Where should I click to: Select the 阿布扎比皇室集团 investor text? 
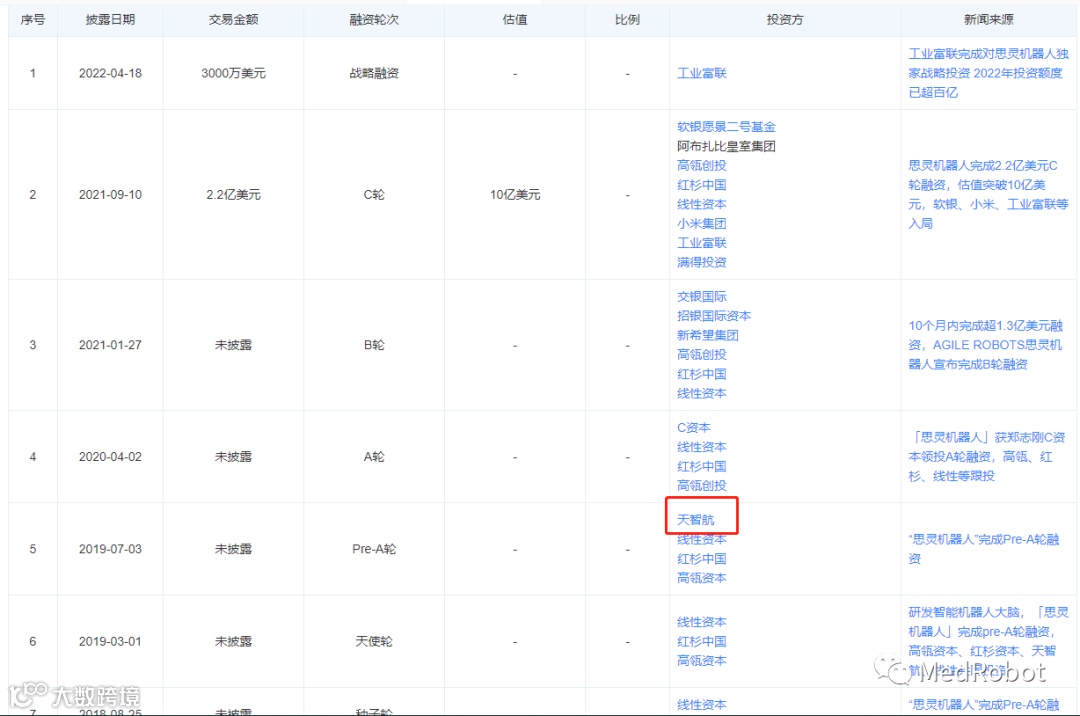click(726, 146)
